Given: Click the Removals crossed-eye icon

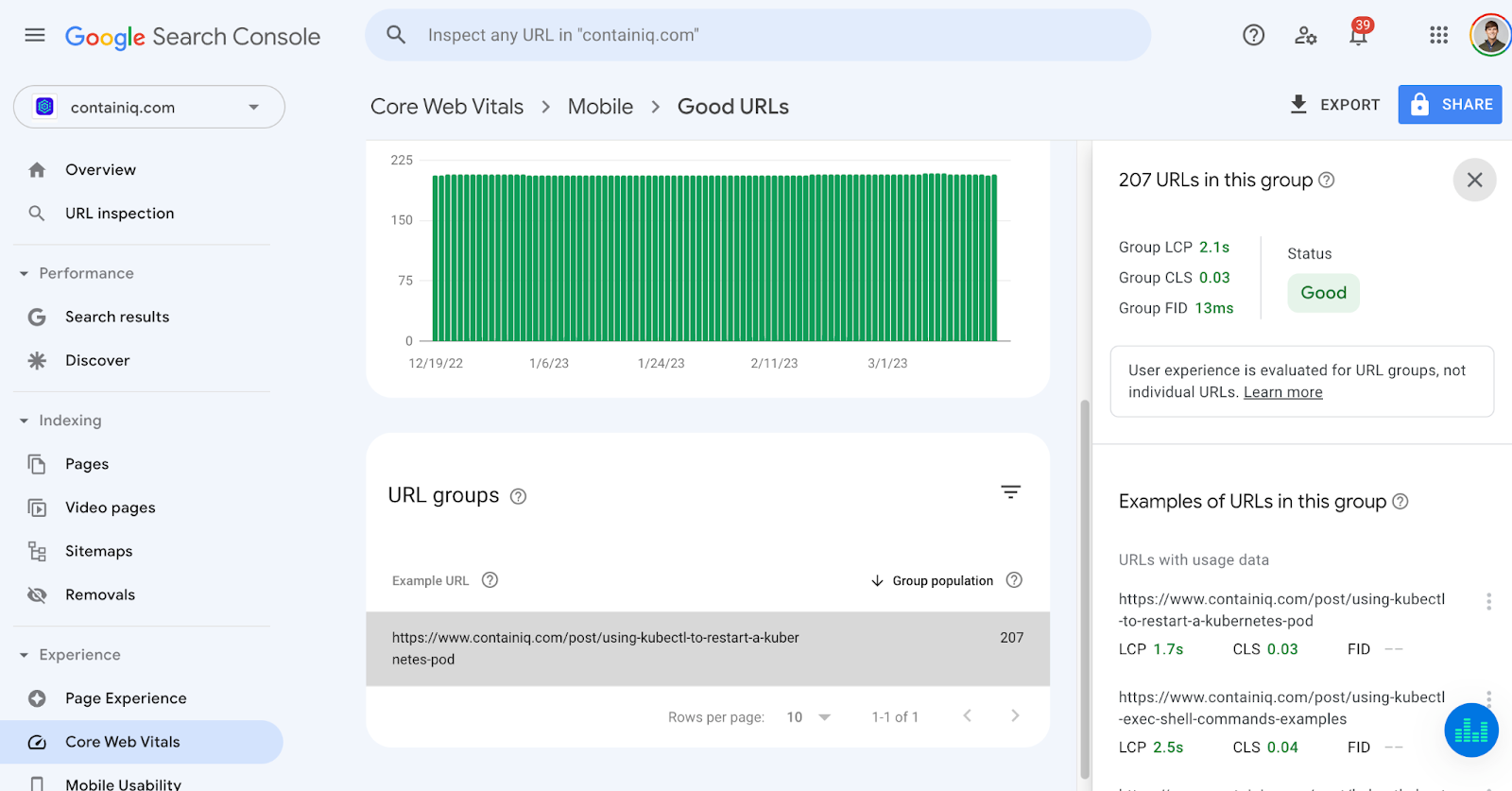Looking at the screenshot, I should pos(37,595).
